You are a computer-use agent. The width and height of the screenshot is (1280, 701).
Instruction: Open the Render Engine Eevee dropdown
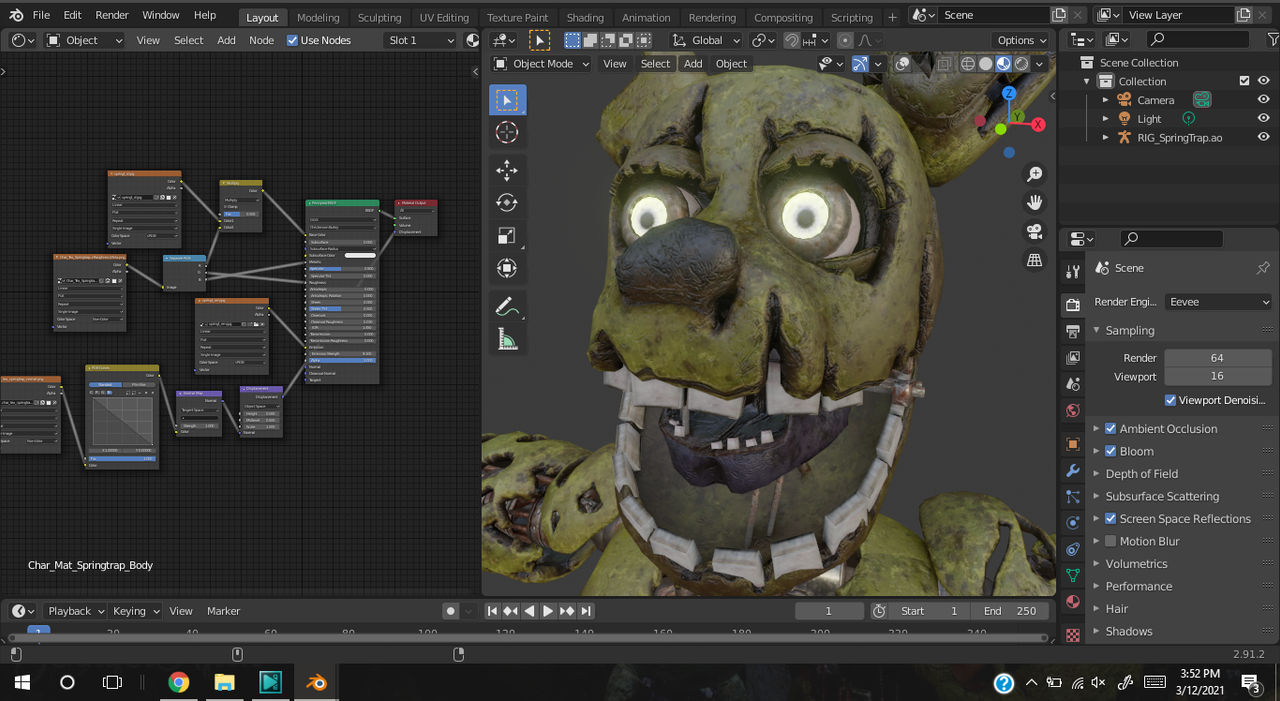[1218, 301]
